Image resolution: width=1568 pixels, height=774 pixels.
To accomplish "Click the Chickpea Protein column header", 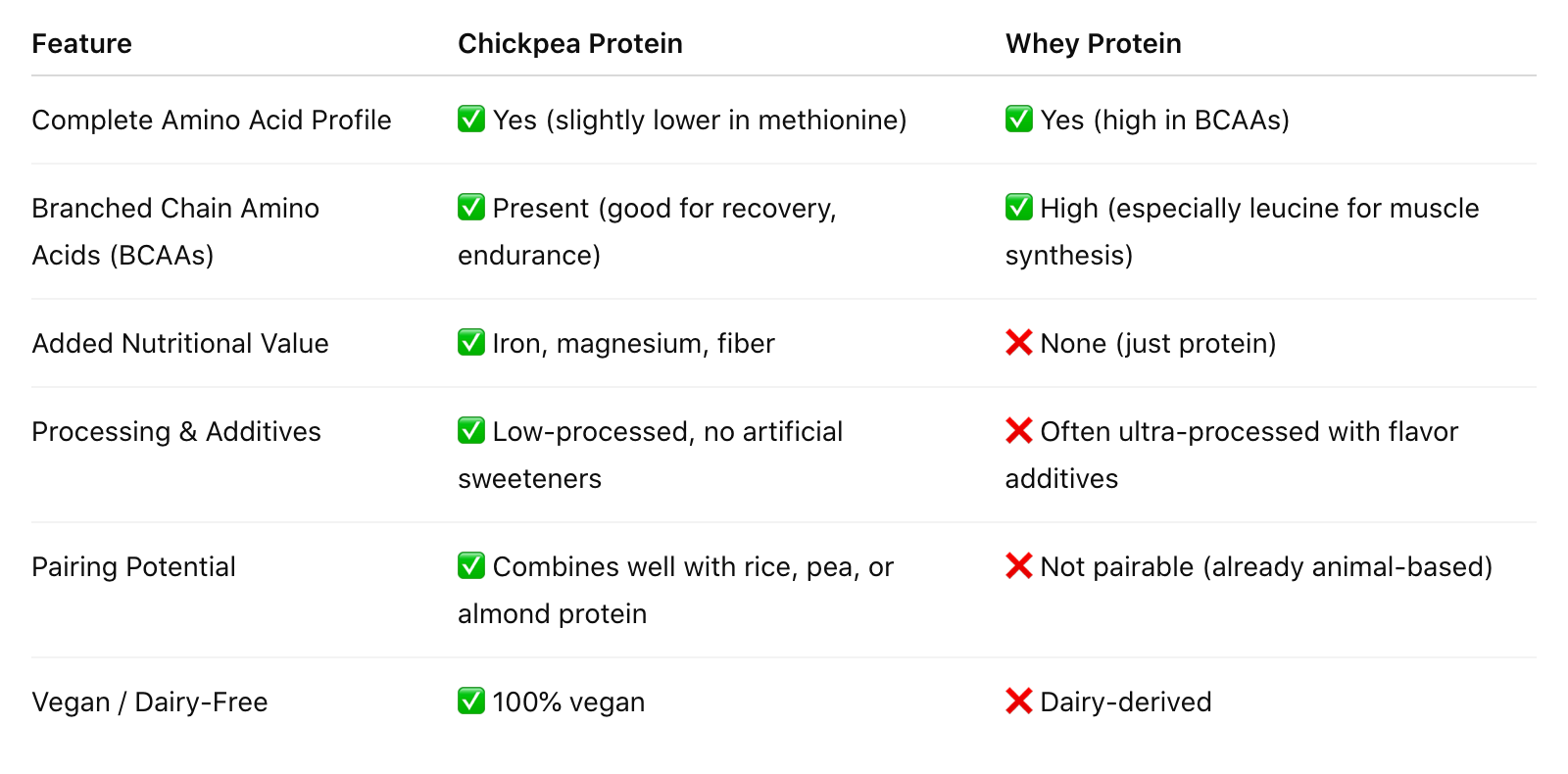I will pos(569,44).
